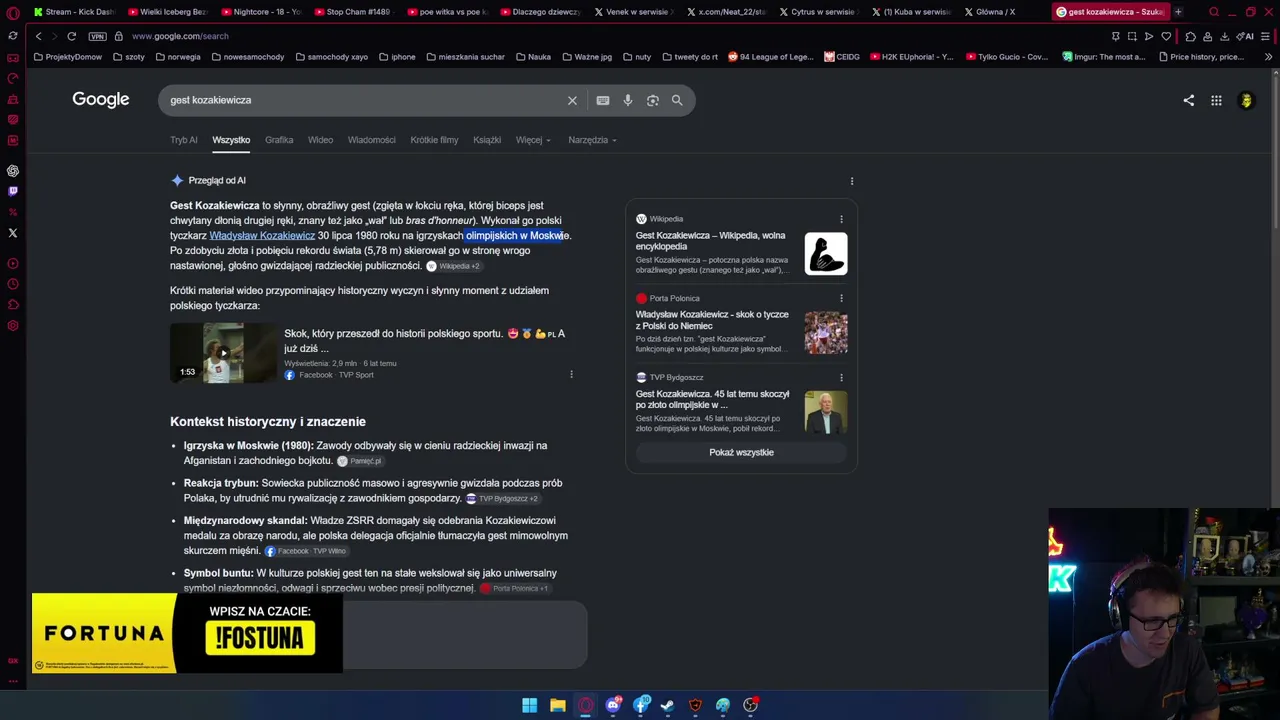
Task: Toggle the VPN badge in address bar
Action: pyautogui.click(x=97, y=36)
